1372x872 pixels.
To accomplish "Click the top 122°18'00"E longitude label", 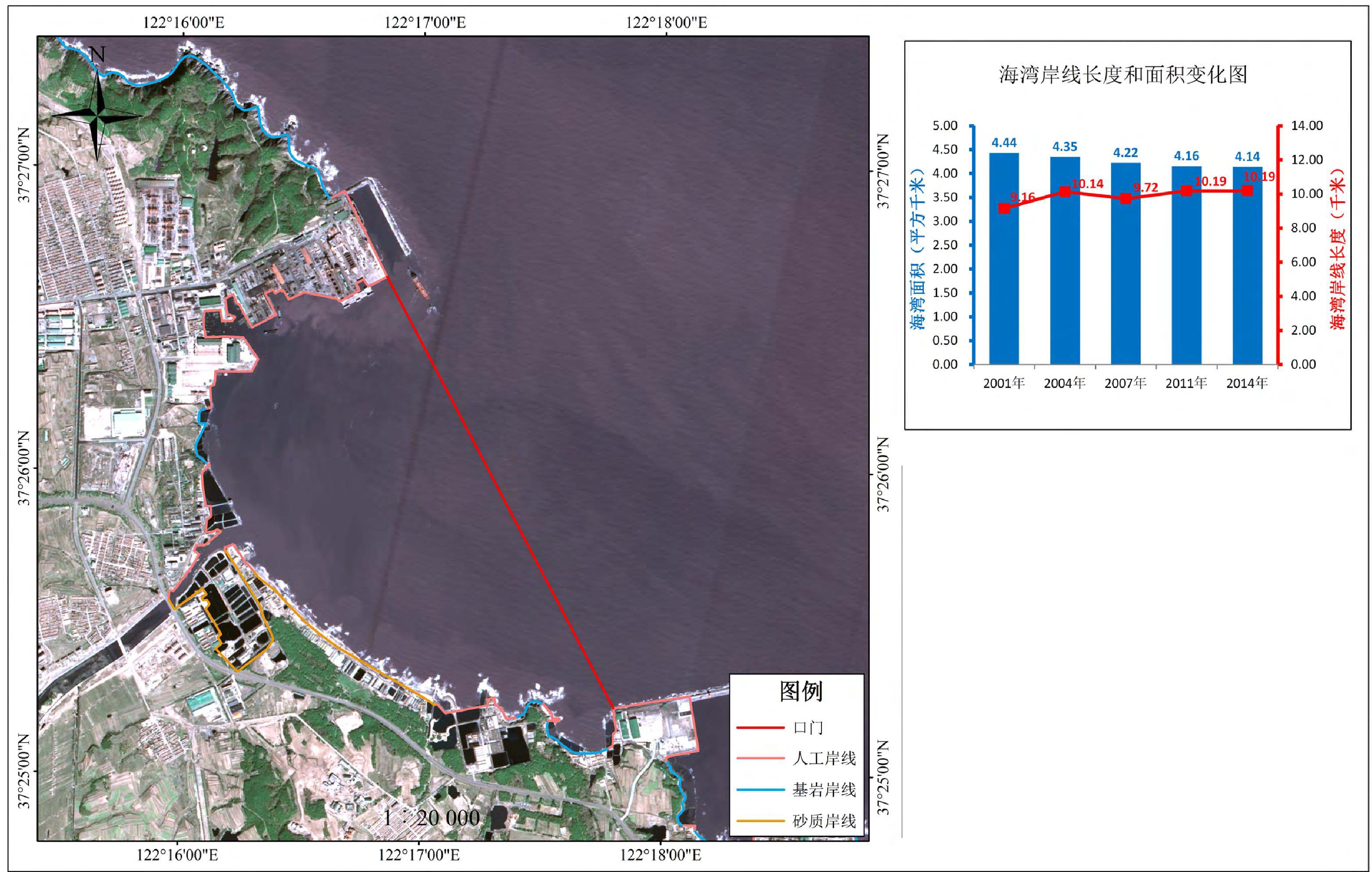I will tap(667, 23).
